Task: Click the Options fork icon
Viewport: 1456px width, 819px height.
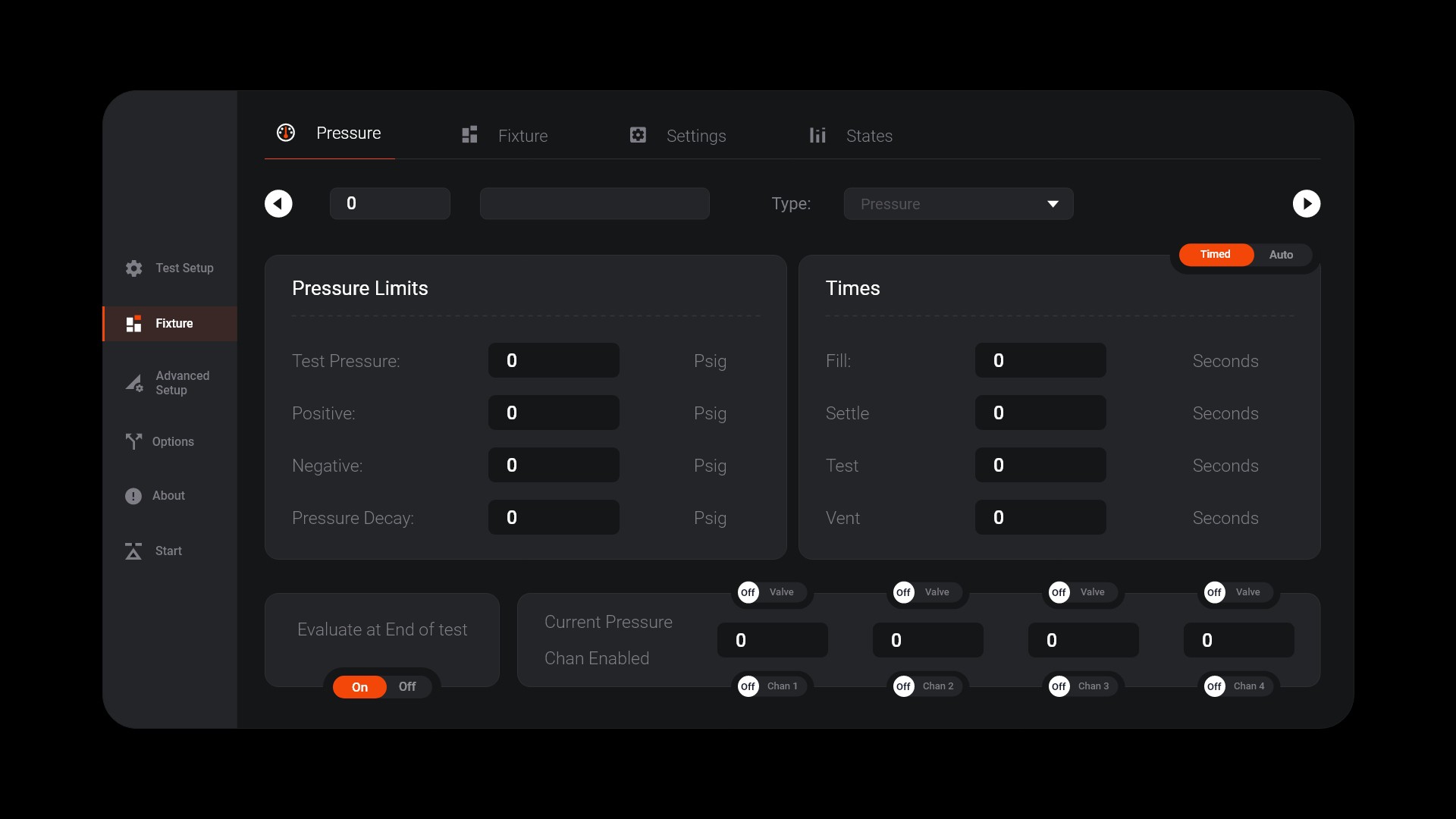Action: click(133, 441)
